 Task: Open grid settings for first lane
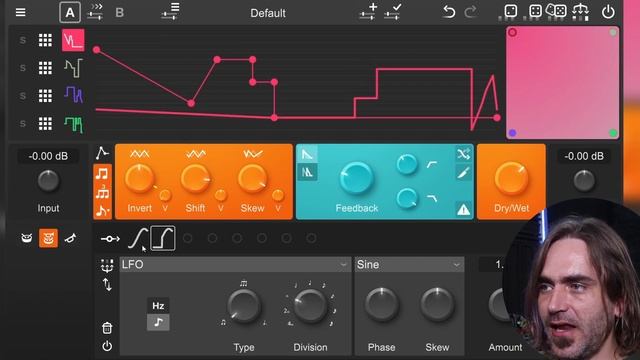click(45, 40)
